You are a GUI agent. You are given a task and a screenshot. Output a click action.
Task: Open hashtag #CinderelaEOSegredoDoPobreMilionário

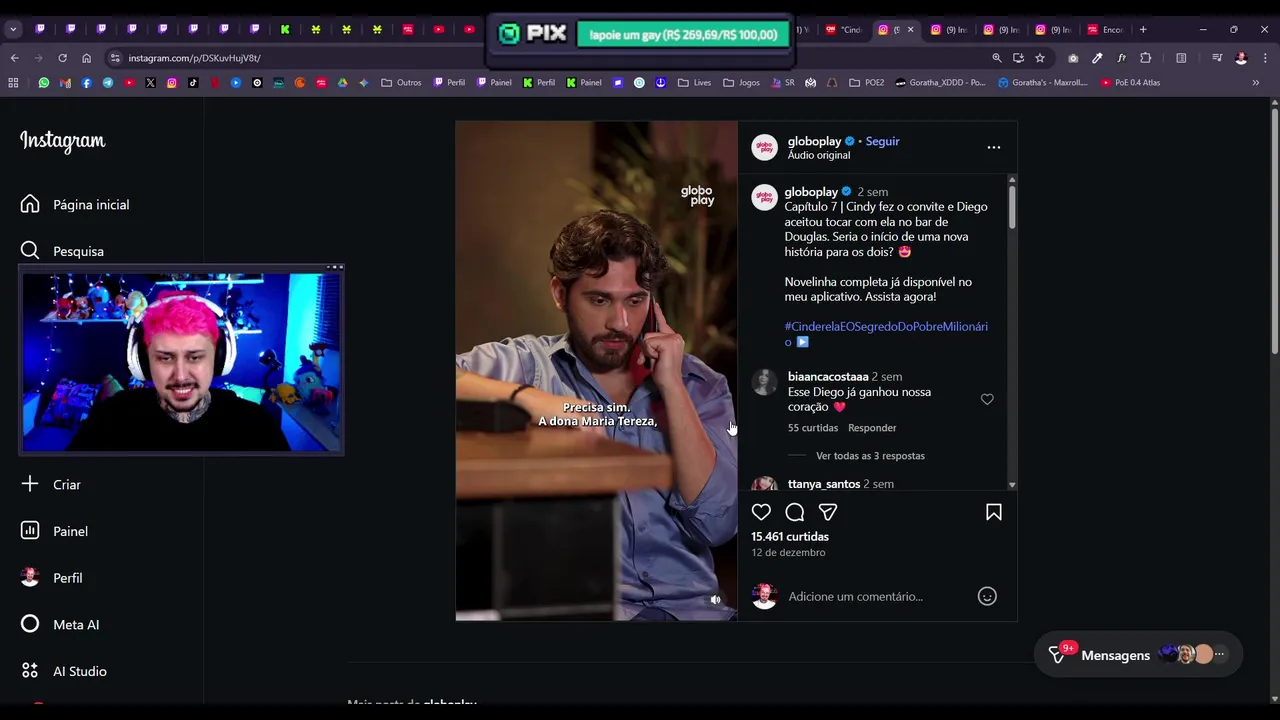[x=886, y=334]
